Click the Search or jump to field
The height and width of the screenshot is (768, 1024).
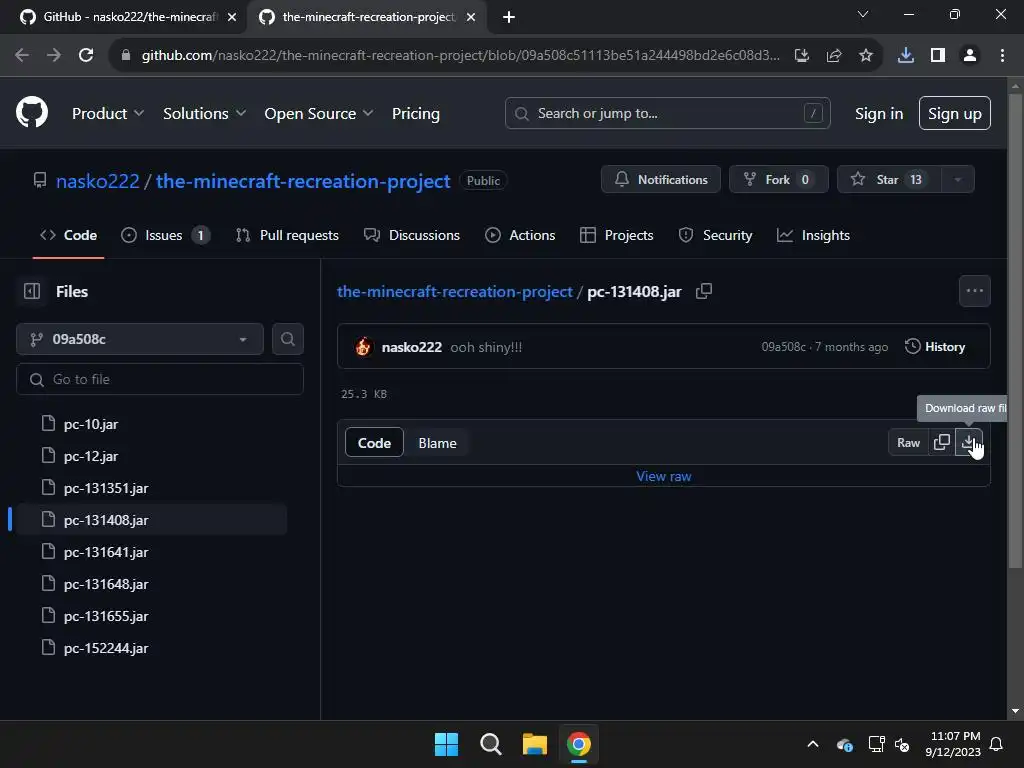[667, 113]
